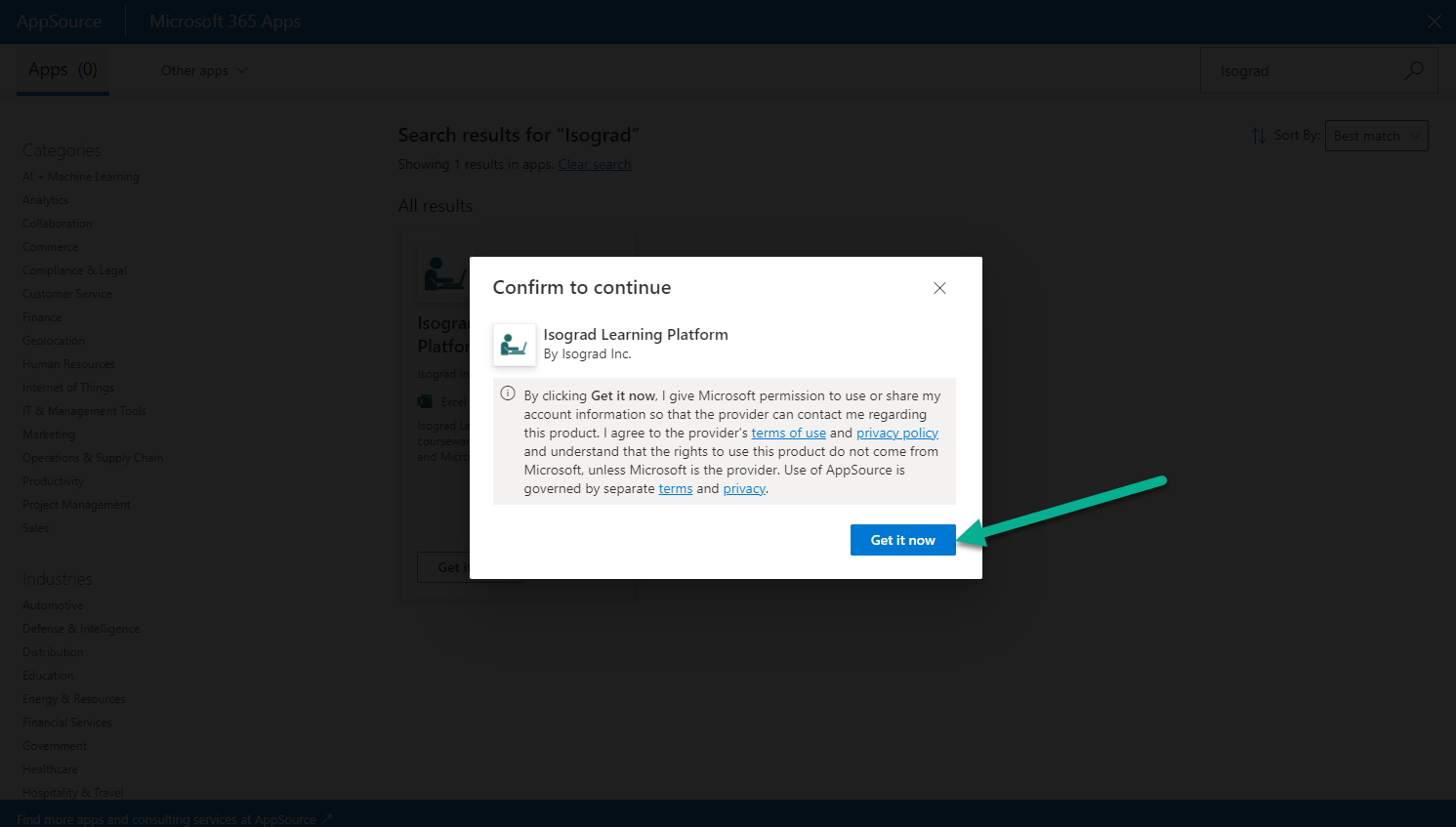
Task: Open the Best match sort dropdown
Action: (x=1376, y=136)
